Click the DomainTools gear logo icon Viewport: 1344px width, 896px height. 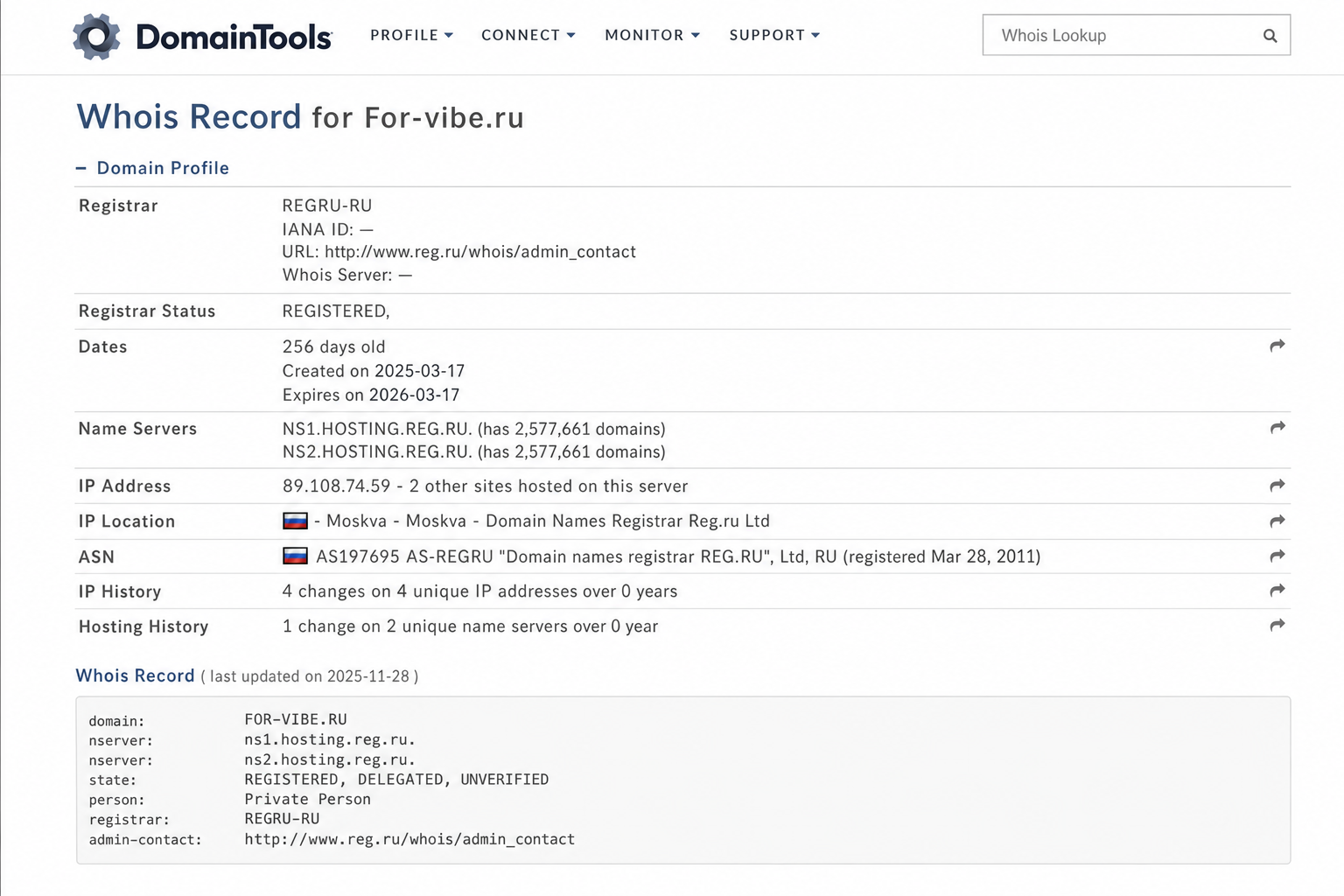[96, 36]
